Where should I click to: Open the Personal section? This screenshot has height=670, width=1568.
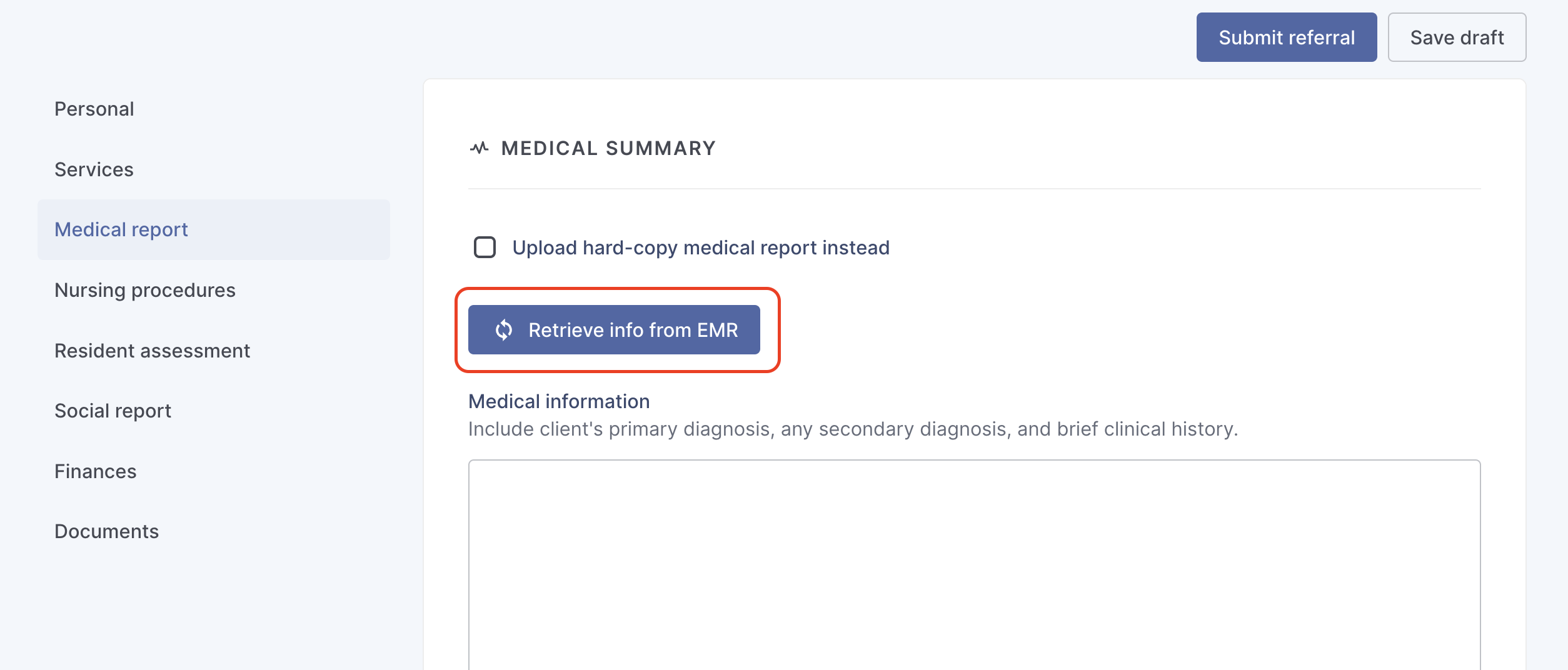tap(94, 109)
